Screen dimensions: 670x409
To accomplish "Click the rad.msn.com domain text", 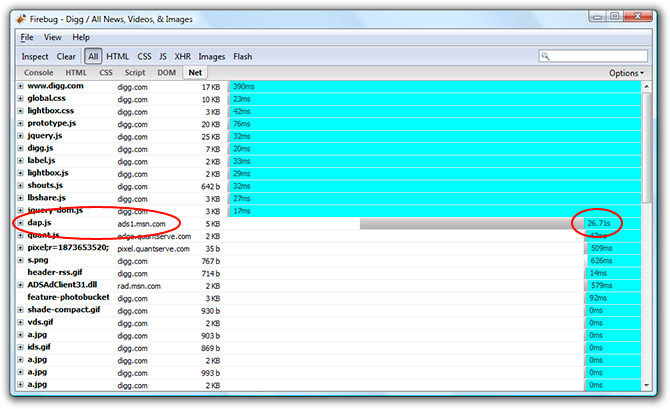I will [139, 286].
